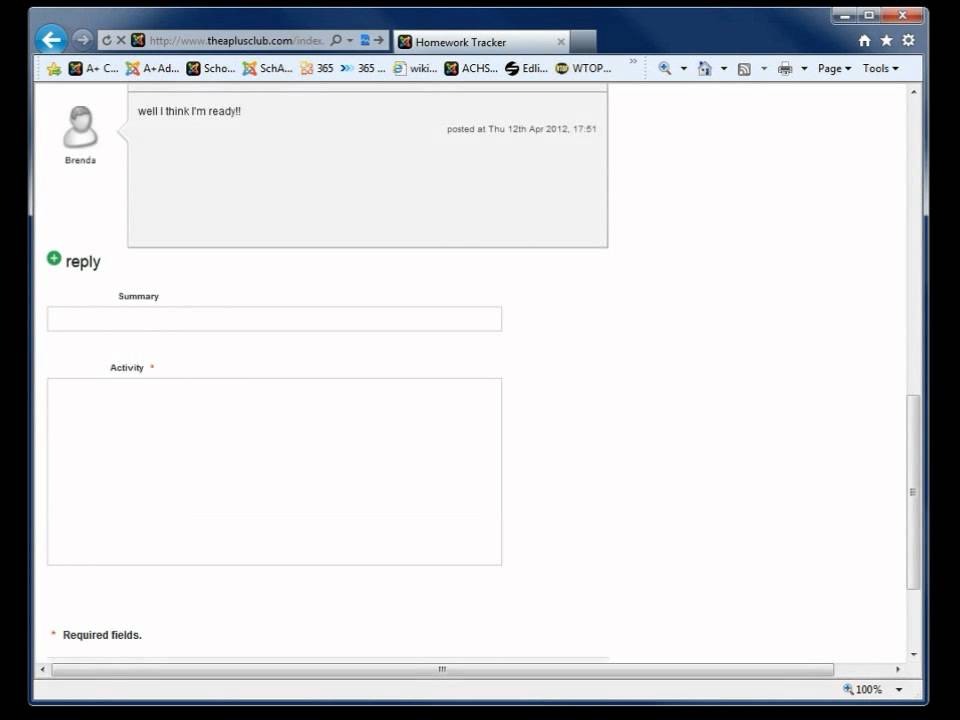Open the first 365 bookmark with orange icon

(317, 69)
